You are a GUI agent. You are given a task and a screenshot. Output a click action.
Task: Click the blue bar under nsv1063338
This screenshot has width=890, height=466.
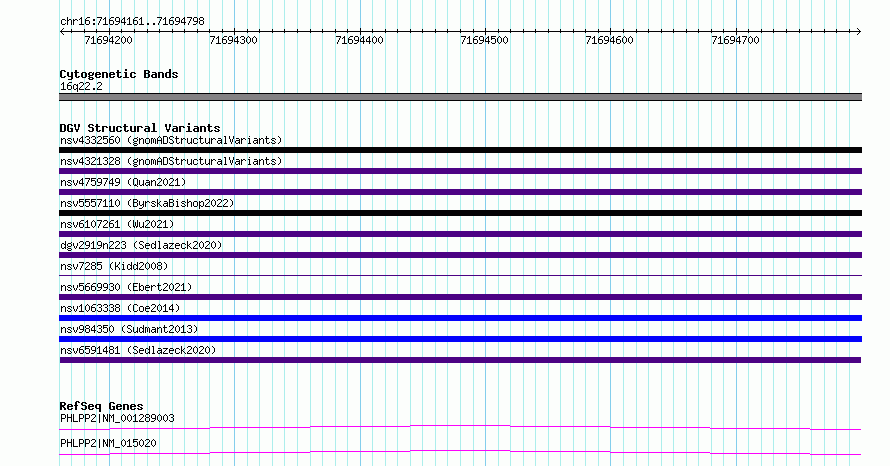pyautogui.click(x=460, y=318)
